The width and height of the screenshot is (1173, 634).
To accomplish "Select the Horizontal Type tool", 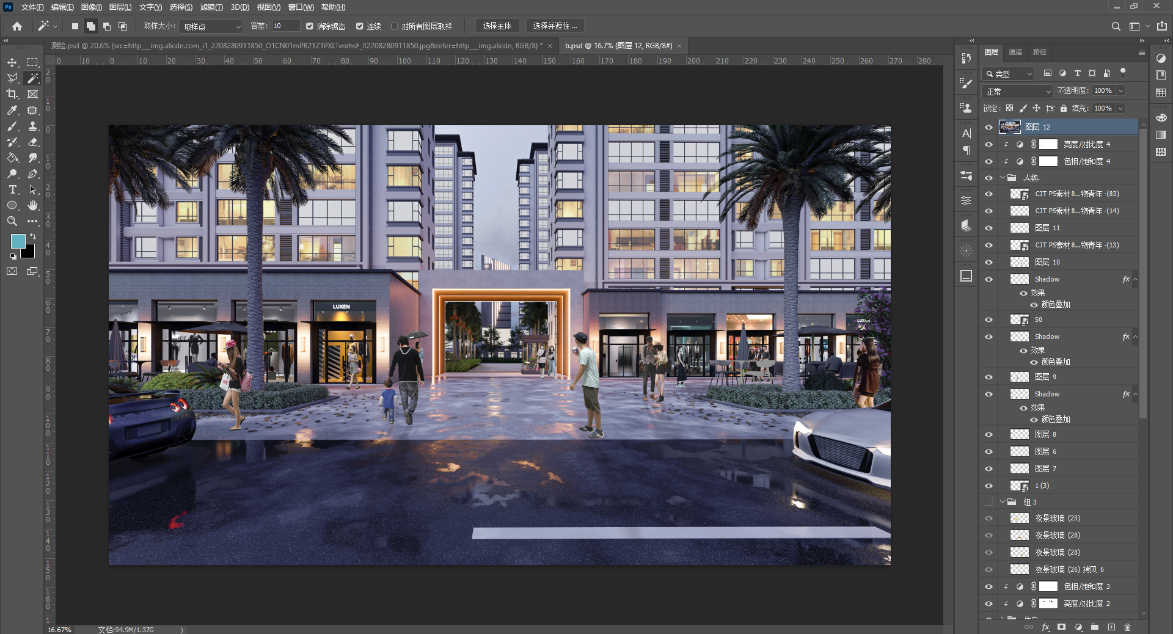I will (12, 189).
